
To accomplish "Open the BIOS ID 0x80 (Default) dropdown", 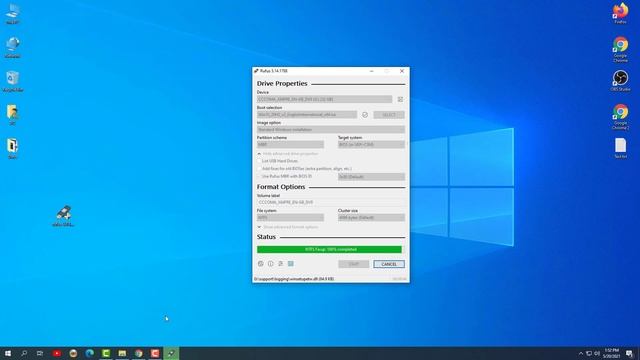I will (x=371, y=177).
